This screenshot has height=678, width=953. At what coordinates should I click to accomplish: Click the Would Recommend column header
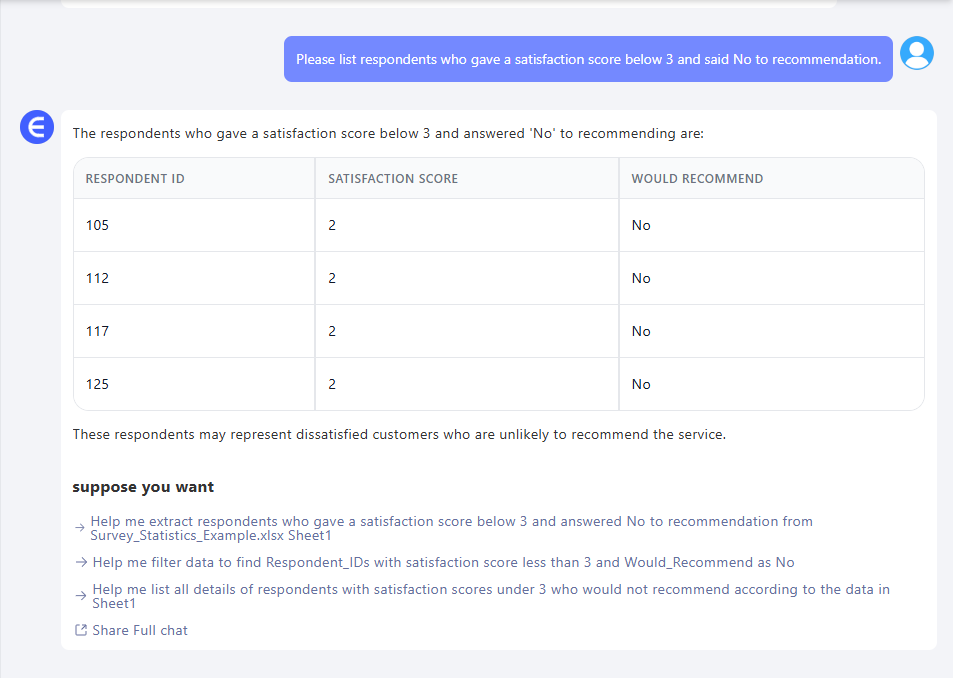[697, 179]
